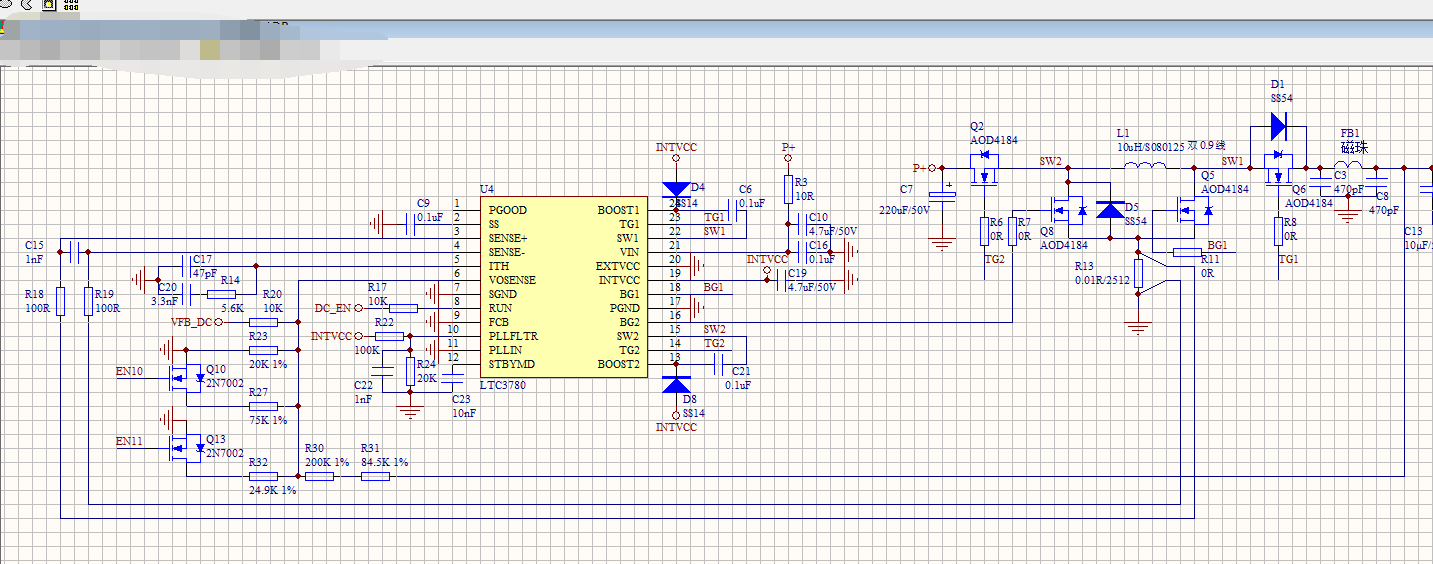Click the C17 47pF capacitor symbol
The image size is (1433, 564).
(x=187, y=266)
